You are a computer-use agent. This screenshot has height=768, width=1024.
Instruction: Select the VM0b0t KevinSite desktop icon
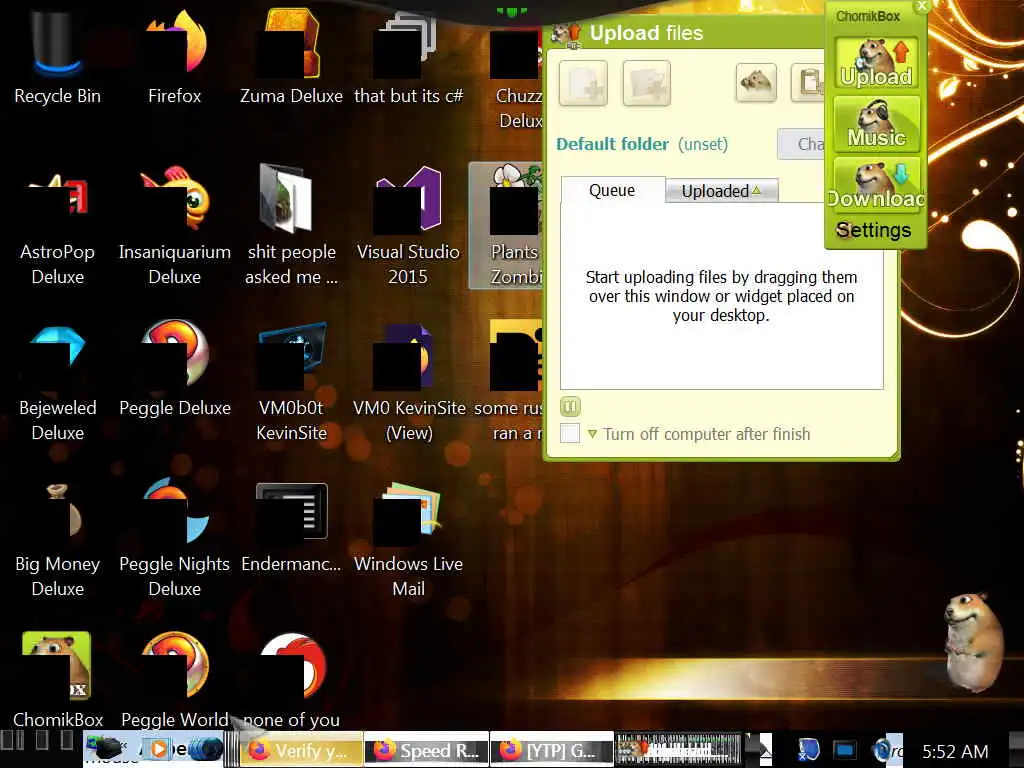291,382
